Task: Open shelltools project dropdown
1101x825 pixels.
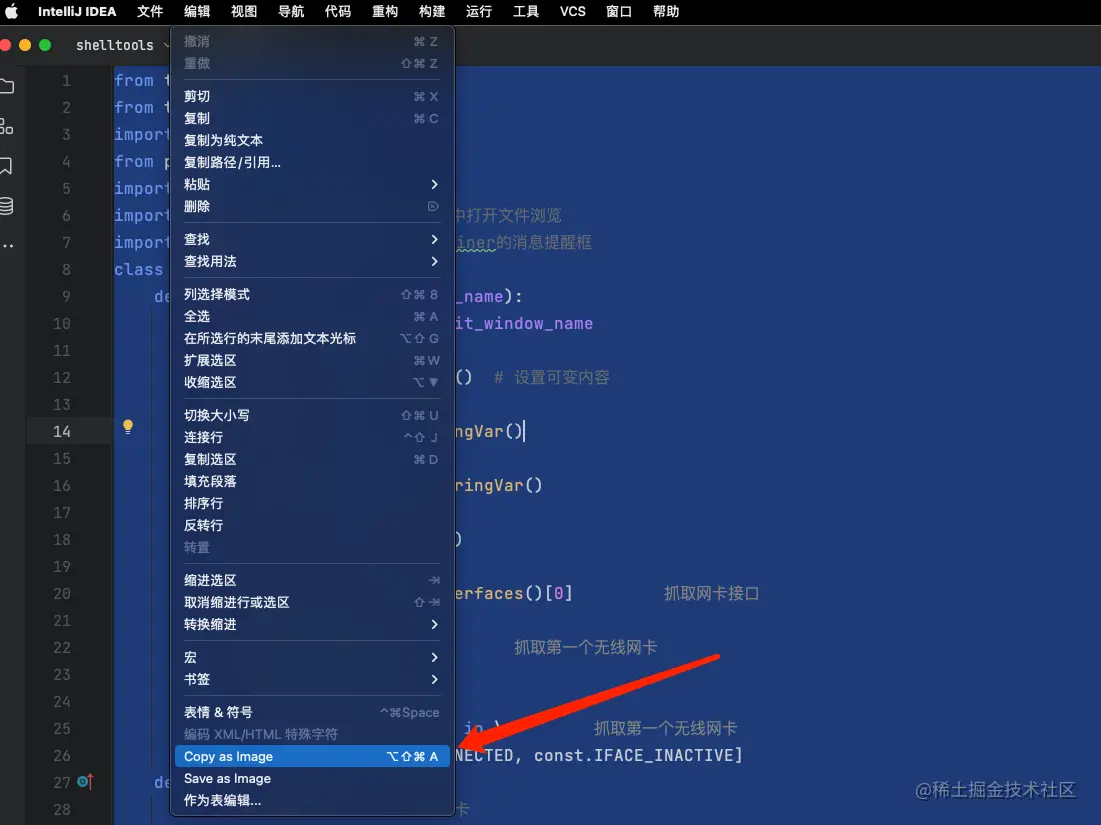Action: coord(121,45)
